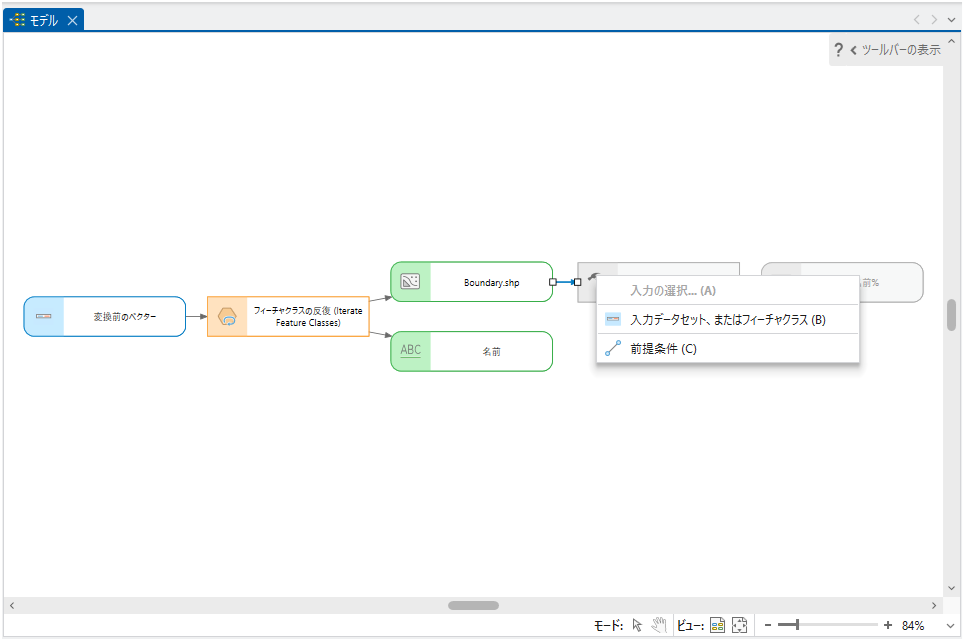Click the Boundary.shp feature class icon

tap(410, 282)
